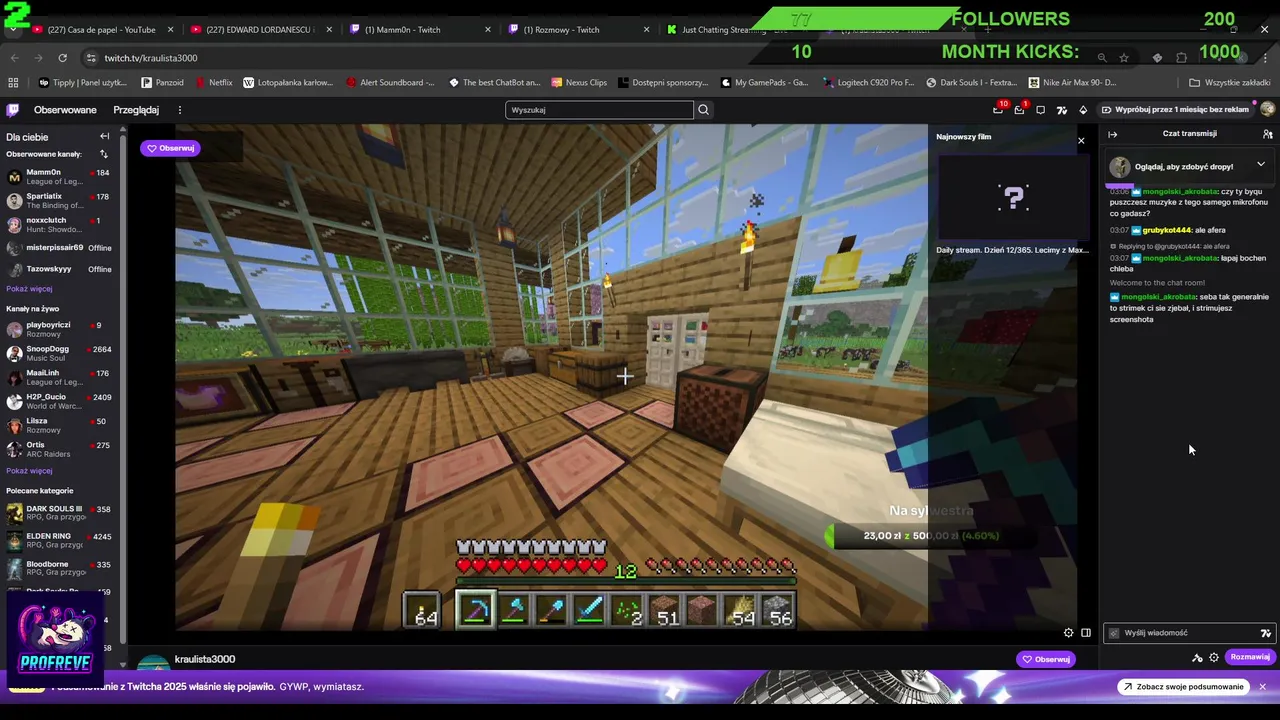Image resolution: width=1280 pixels, height=720 pixels.
Task: Open chat community users icon
Action: click(1267, 134)
